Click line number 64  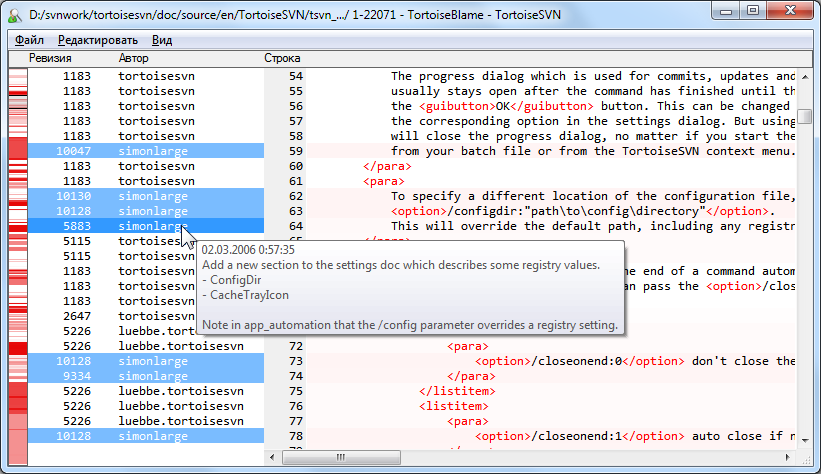pyautogui.click(x=296, y=226)
